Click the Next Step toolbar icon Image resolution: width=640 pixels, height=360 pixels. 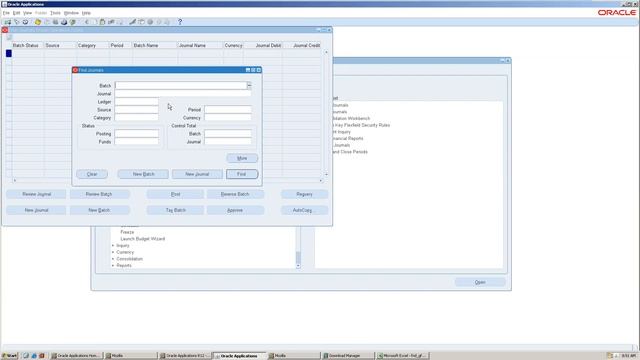[47, 22]
